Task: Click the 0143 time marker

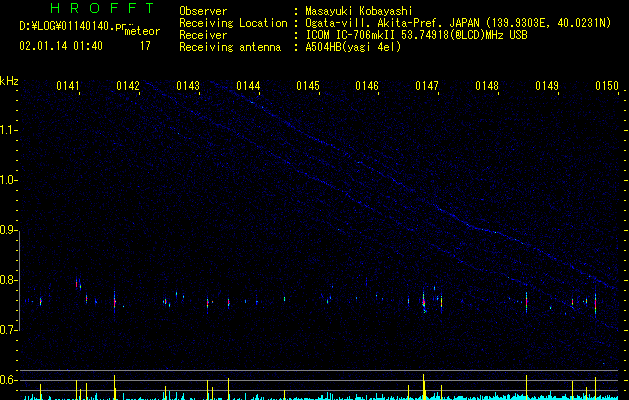Action: (188, 86)
